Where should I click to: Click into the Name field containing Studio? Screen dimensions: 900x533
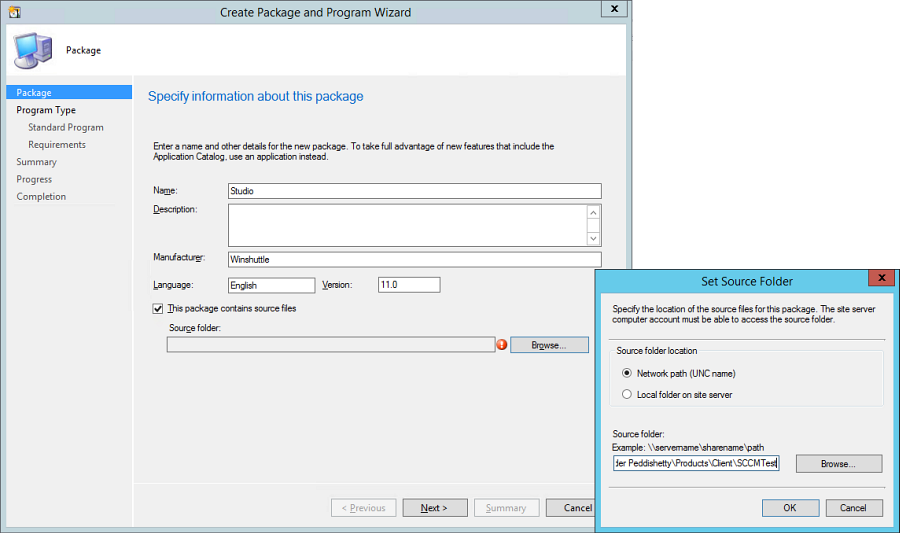(x=414, y=191)
